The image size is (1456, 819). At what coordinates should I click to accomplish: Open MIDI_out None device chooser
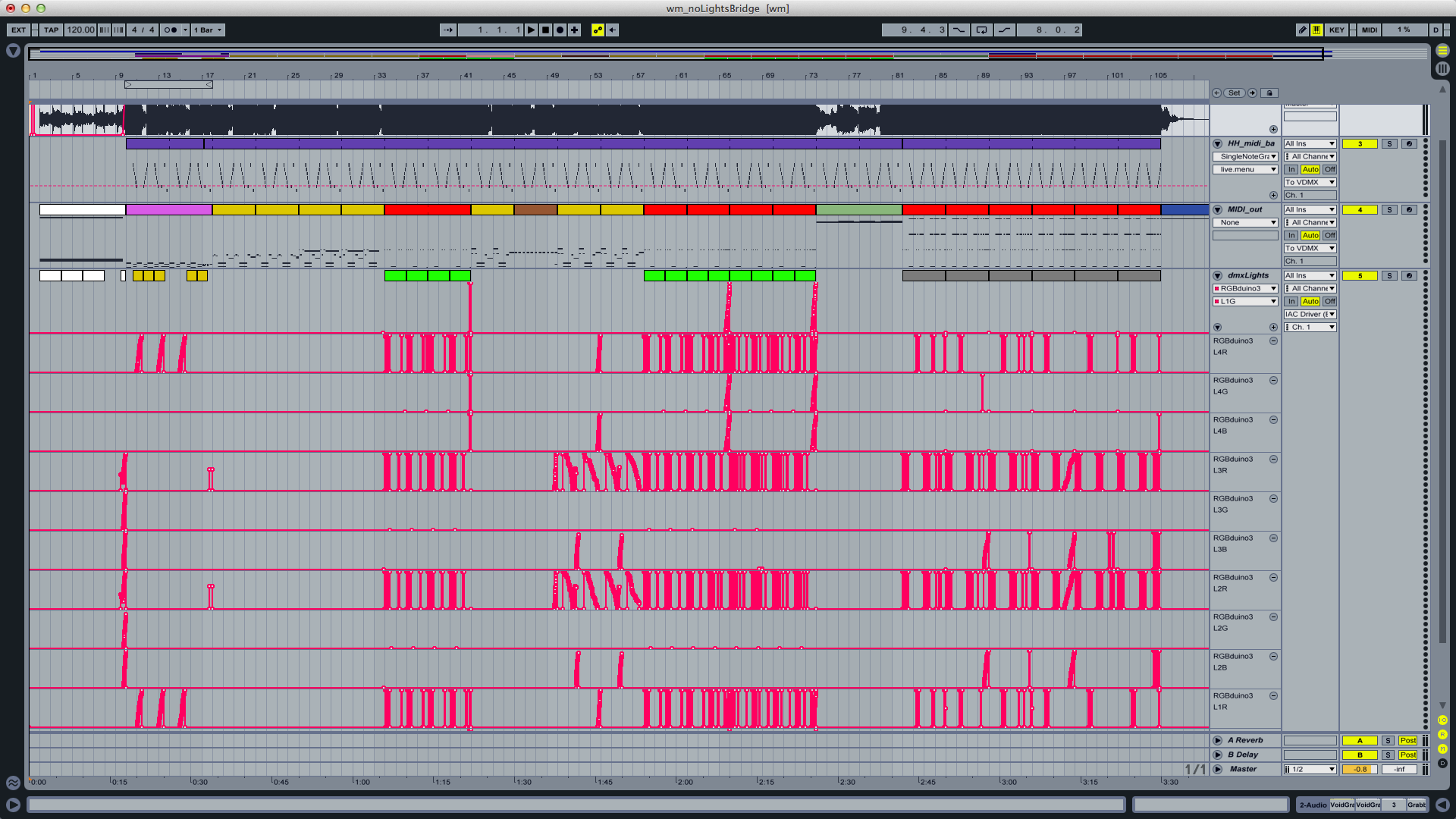(1245, 222)
